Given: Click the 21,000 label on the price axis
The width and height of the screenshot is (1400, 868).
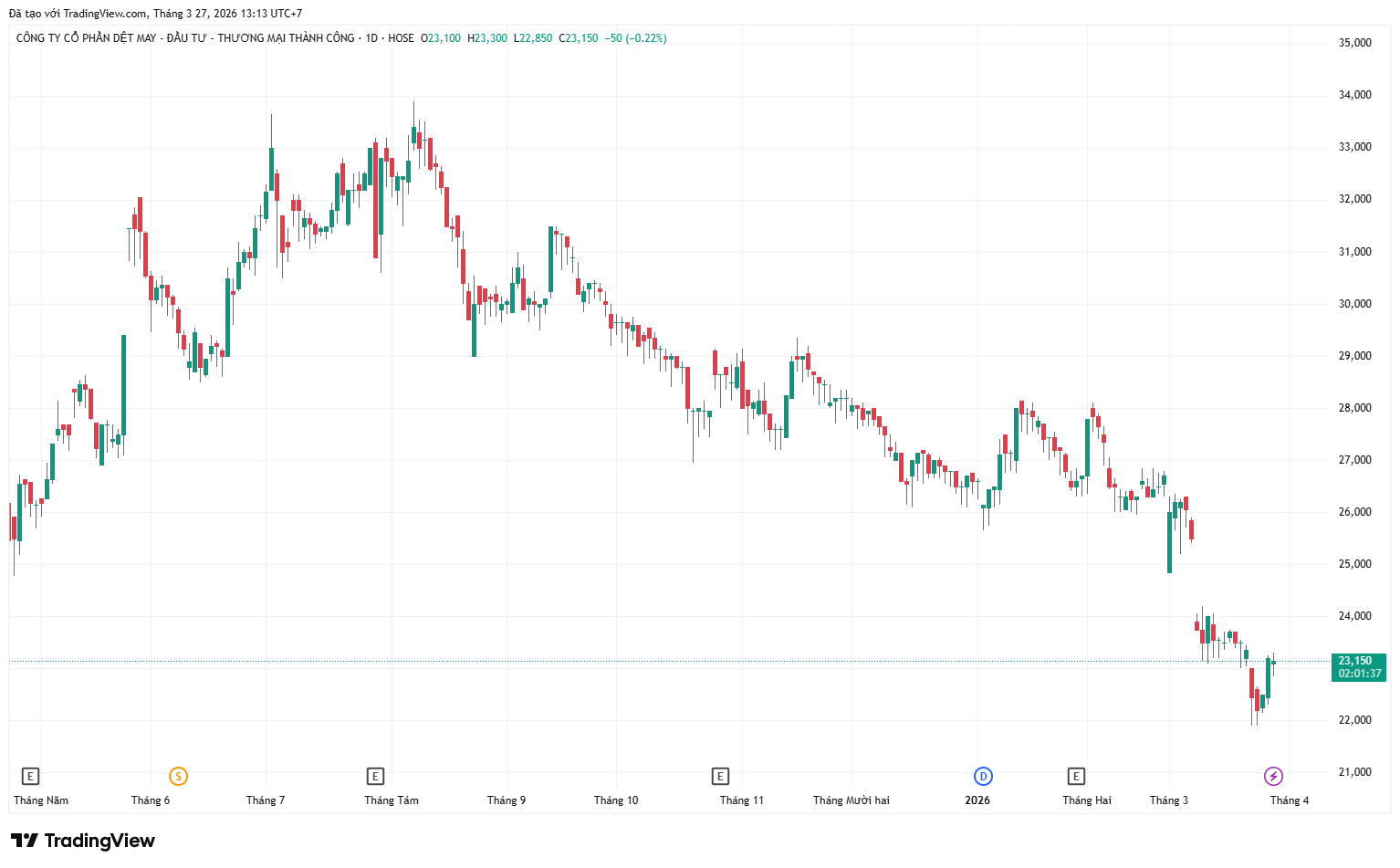Looking at the screenshot, I should pos(1354,772).
